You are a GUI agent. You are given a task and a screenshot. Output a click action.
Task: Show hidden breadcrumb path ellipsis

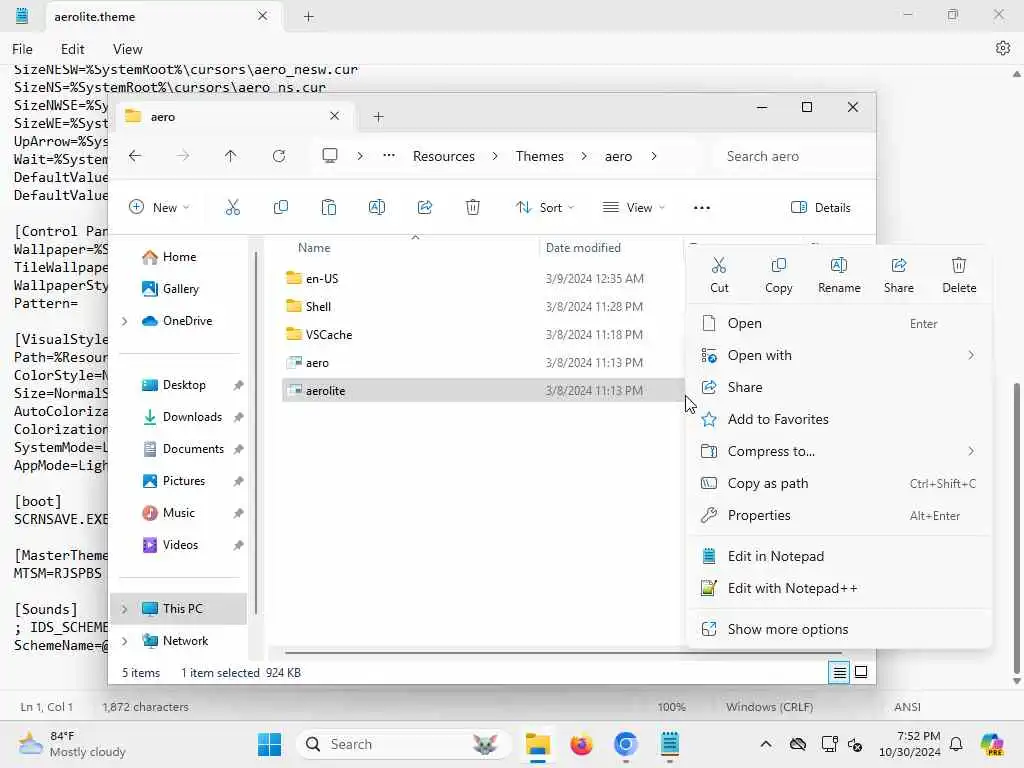pyautogui.click(x=389, y=155)
